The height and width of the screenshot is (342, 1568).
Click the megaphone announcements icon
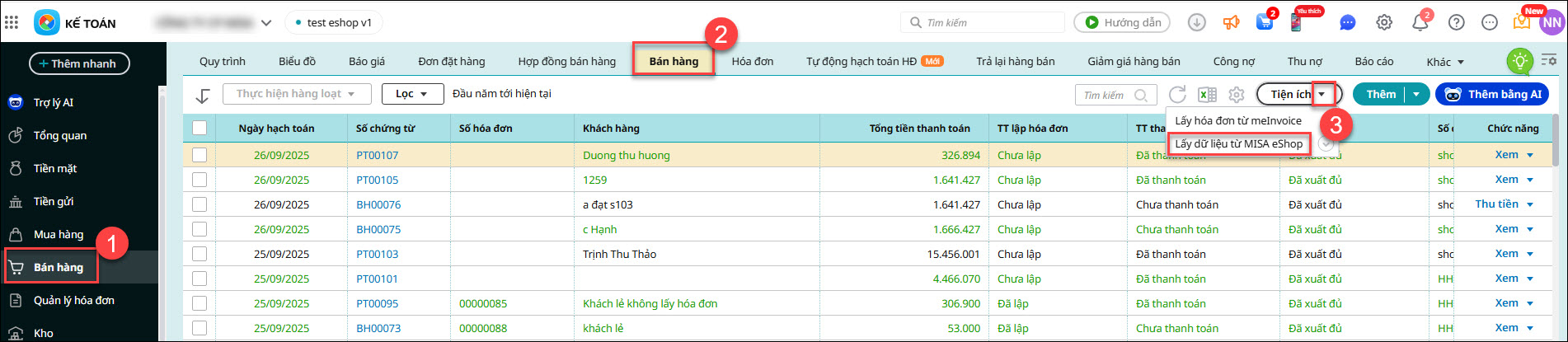pos(1231,22)
